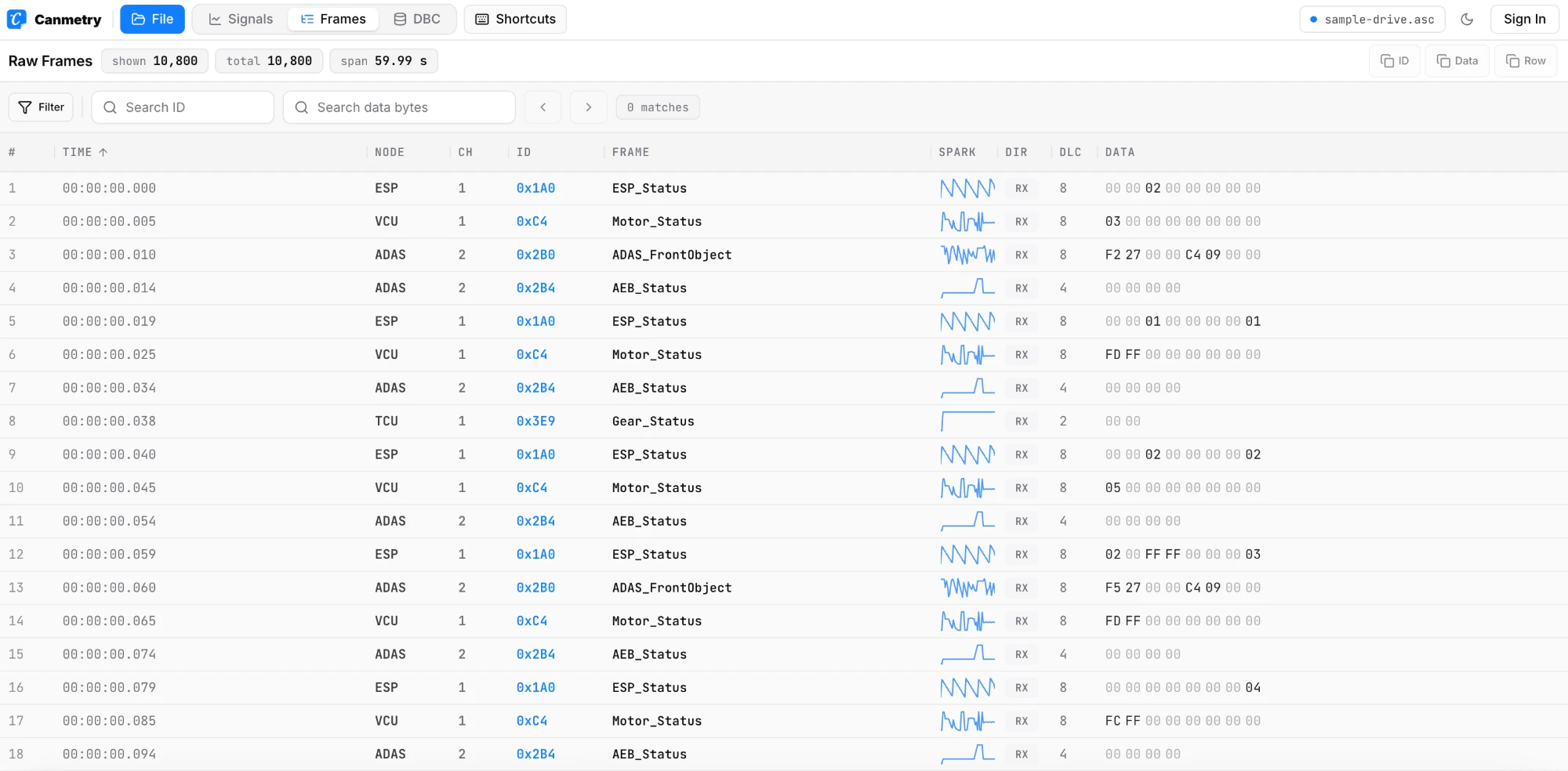
Task: Focus the Search ID field
Action: click(x=183, y=107)
